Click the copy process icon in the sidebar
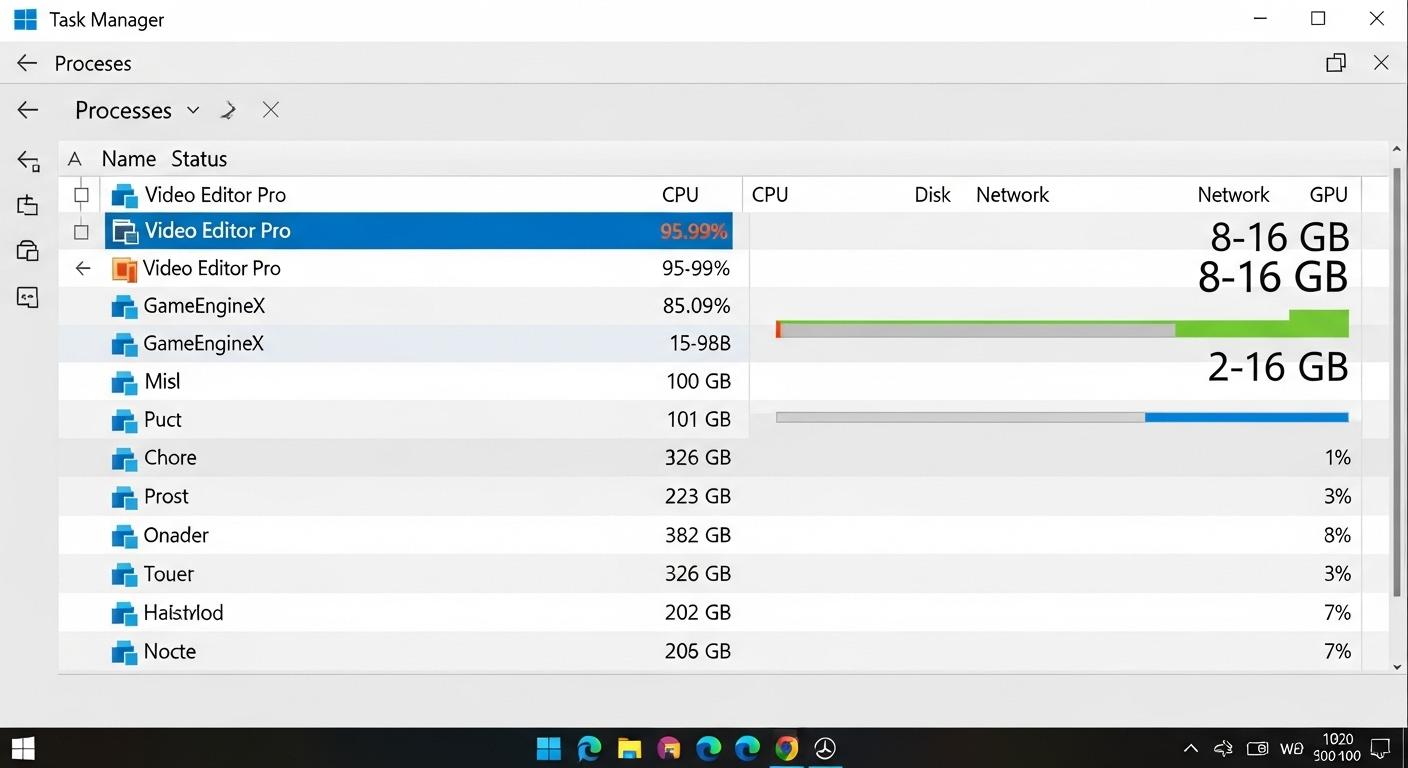The width and height of the screenshot is (1408, 768). click(x=27, y=204)
